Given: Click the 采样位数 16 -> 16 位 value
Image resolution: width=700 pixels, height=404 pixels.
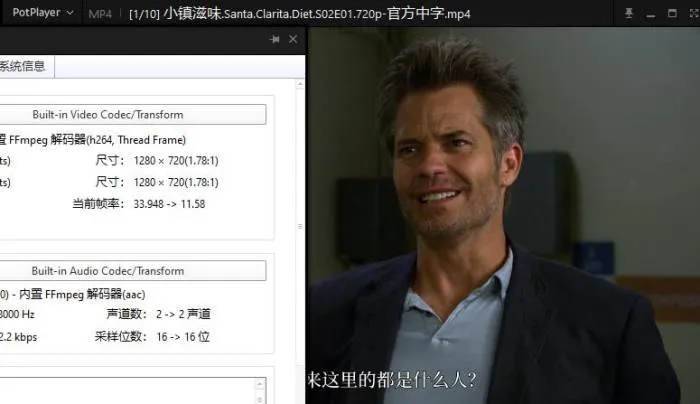Looking at the screenshot, I should [183, 337].
